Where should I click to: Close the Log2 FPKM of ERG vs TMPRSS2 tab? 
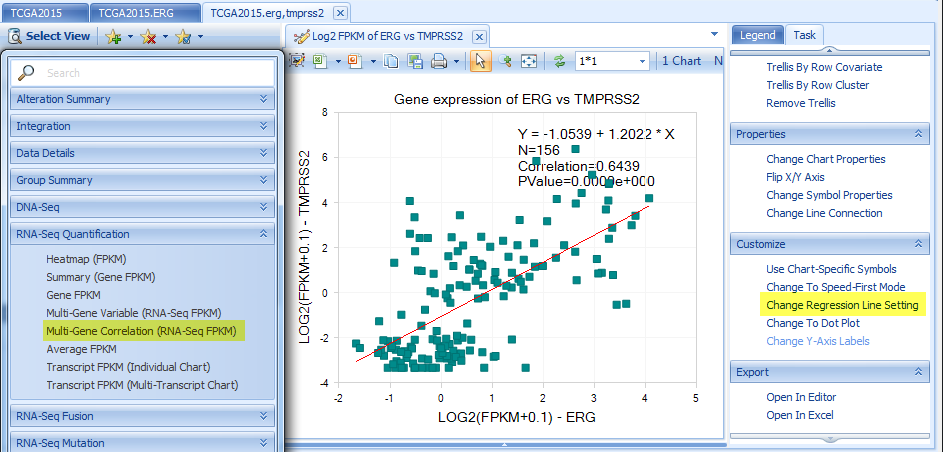[479, 37]
